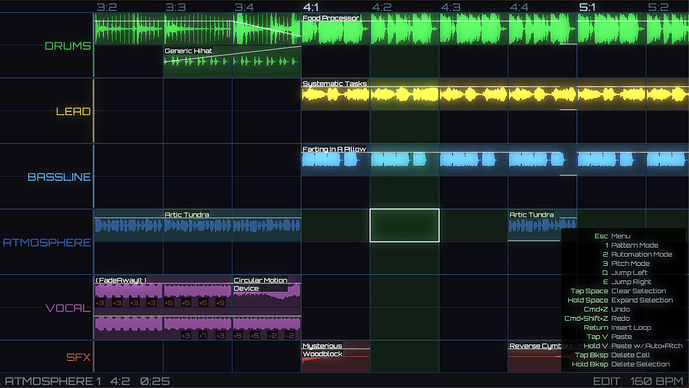Click the +7 pitch value in Vocal
The height and width of the screenshot is (388, 689).
click(x=203, y=336)
